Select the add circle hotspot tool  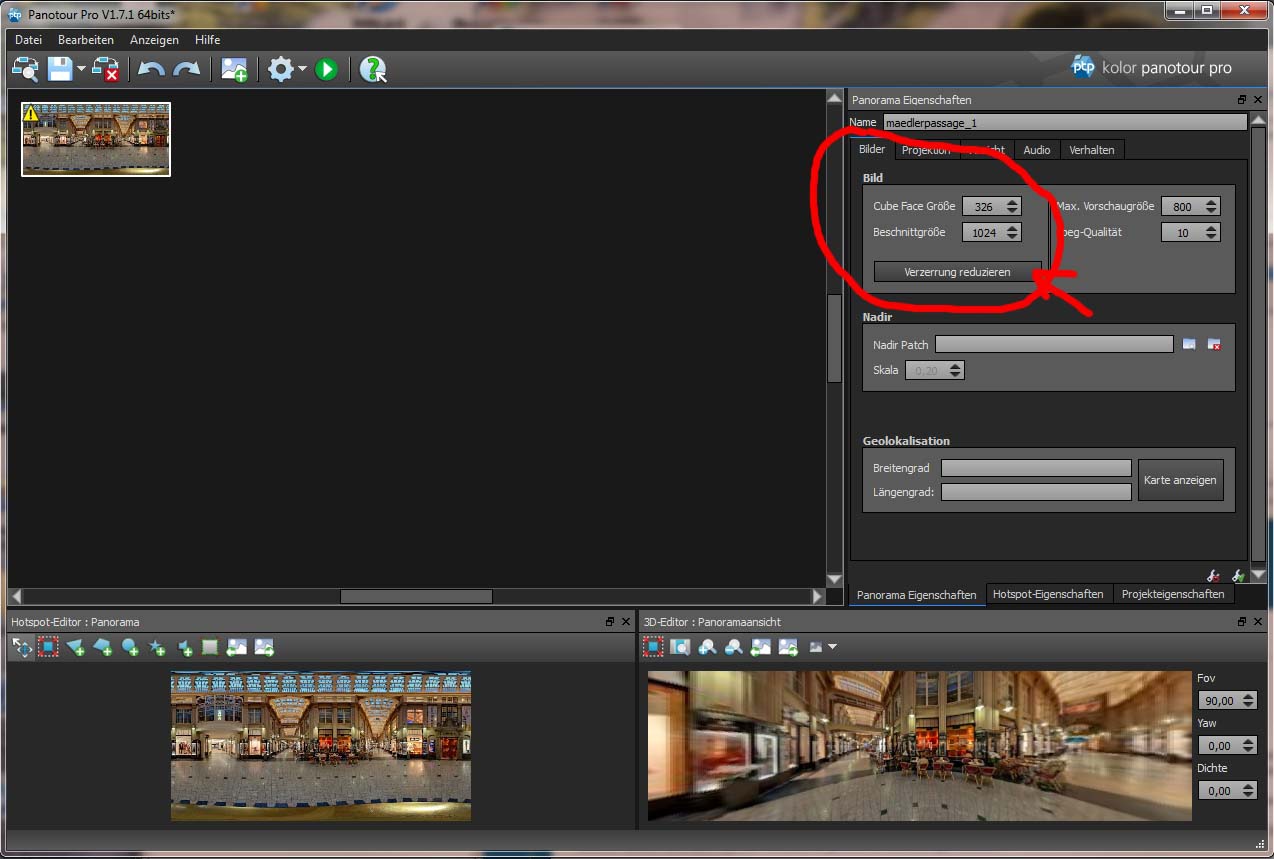coord(130,647)
